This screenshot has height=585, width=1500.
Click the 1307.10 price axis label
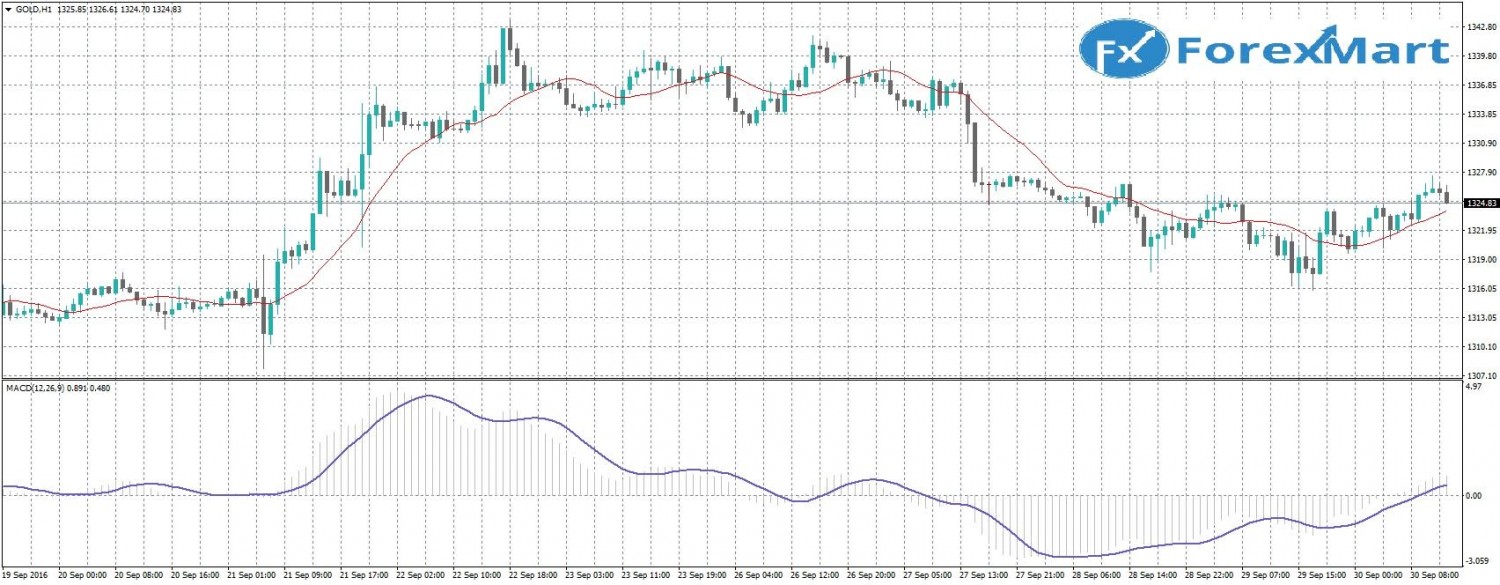1480,376
